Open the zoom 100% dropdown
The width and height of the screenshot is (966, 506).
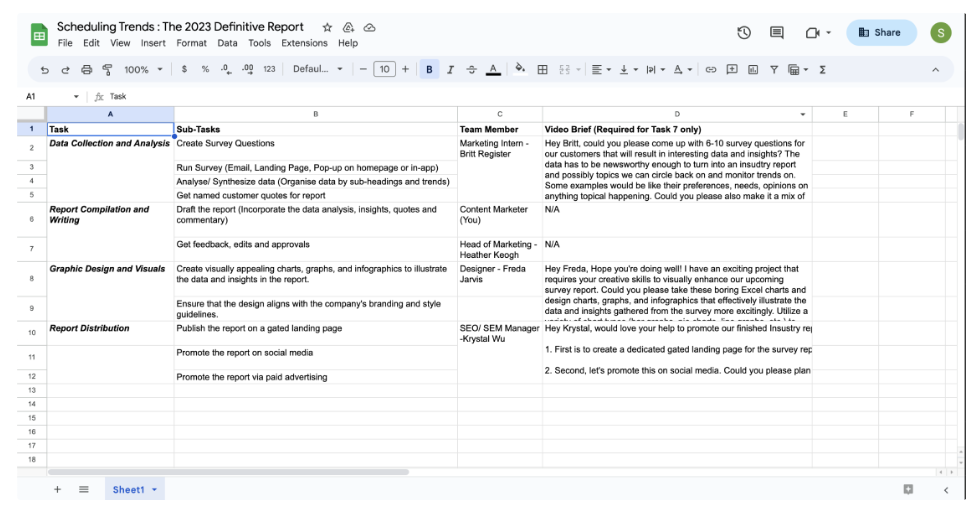[x=143, y=70]
